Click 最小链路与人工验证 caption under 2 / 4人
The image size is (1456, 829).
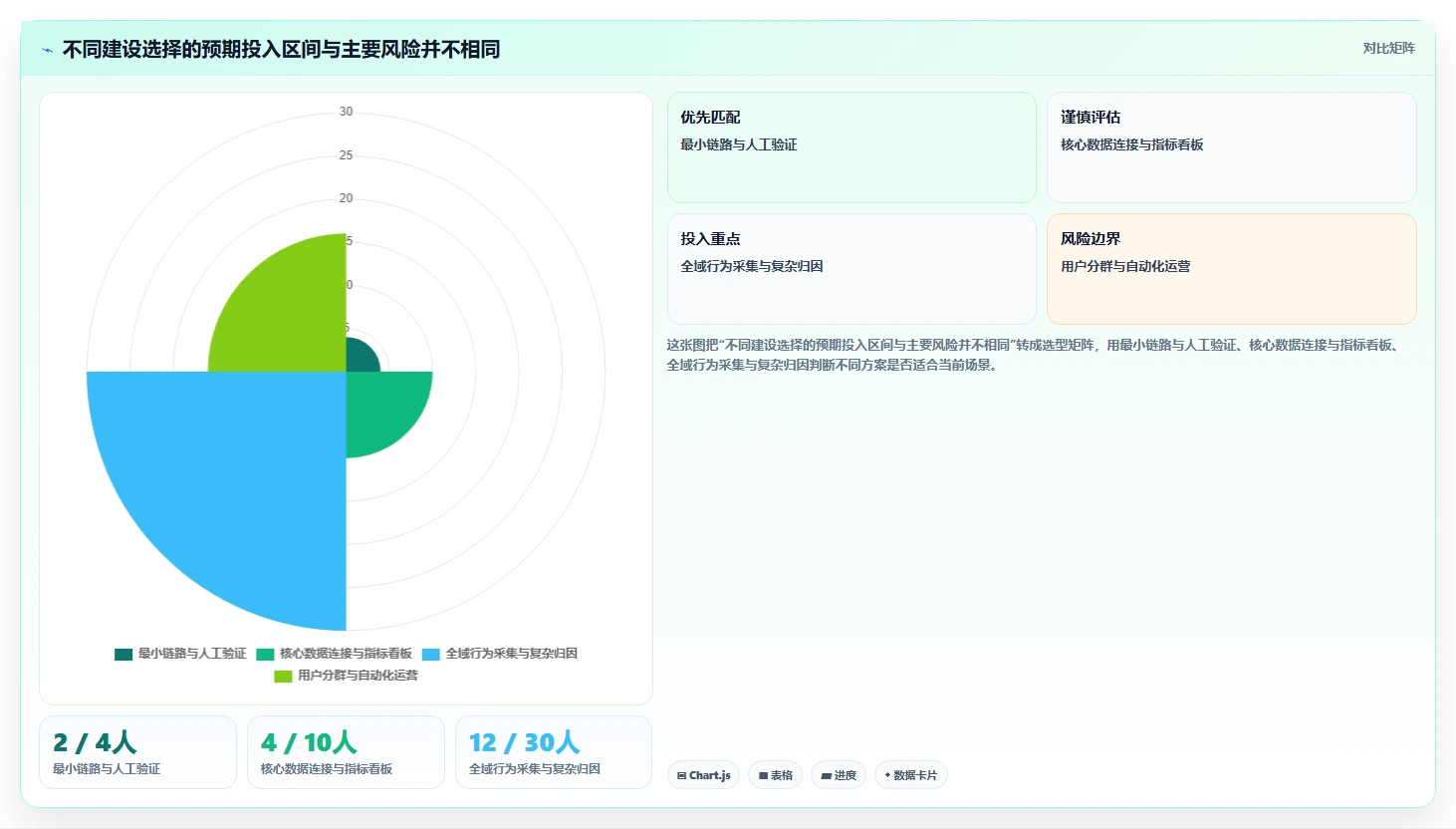pyautogui.click(x=107, y=769)
